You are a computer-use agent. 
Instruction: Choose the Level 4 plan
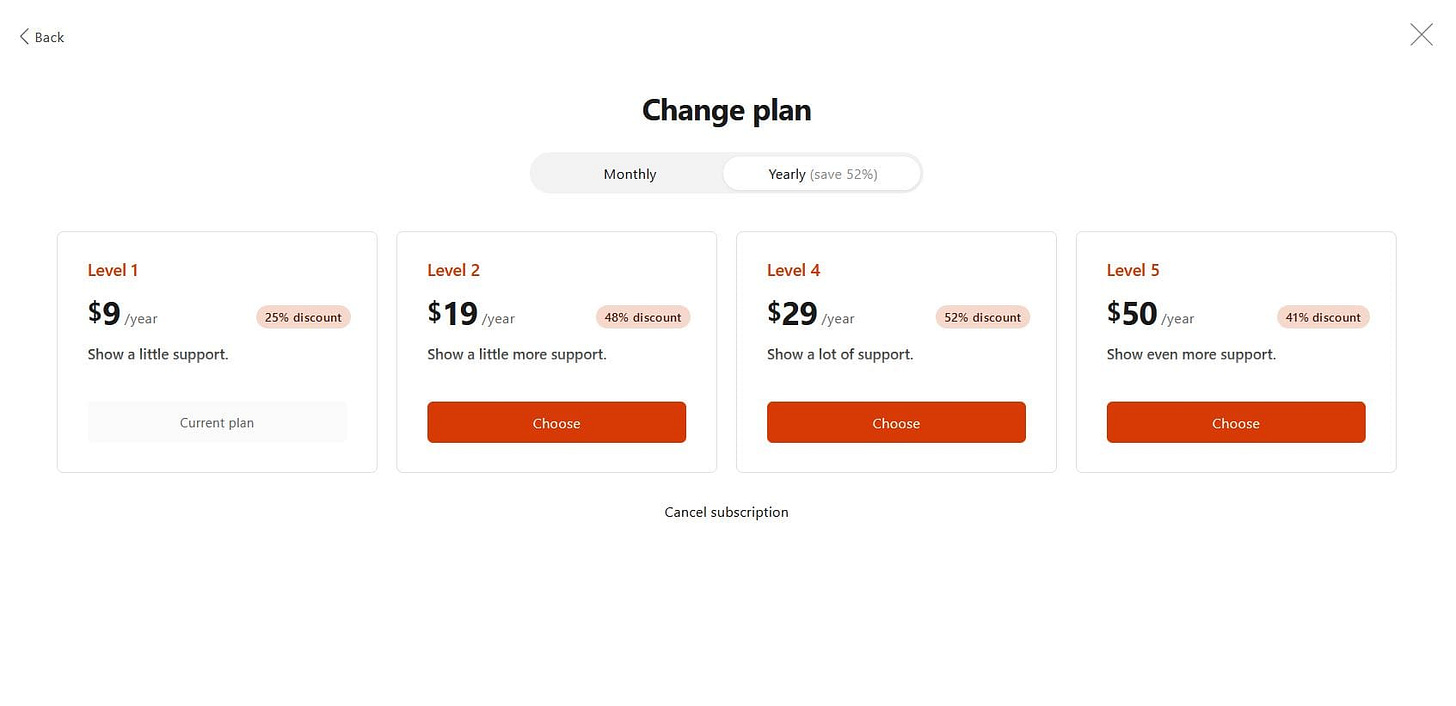(x=896, y=422)
